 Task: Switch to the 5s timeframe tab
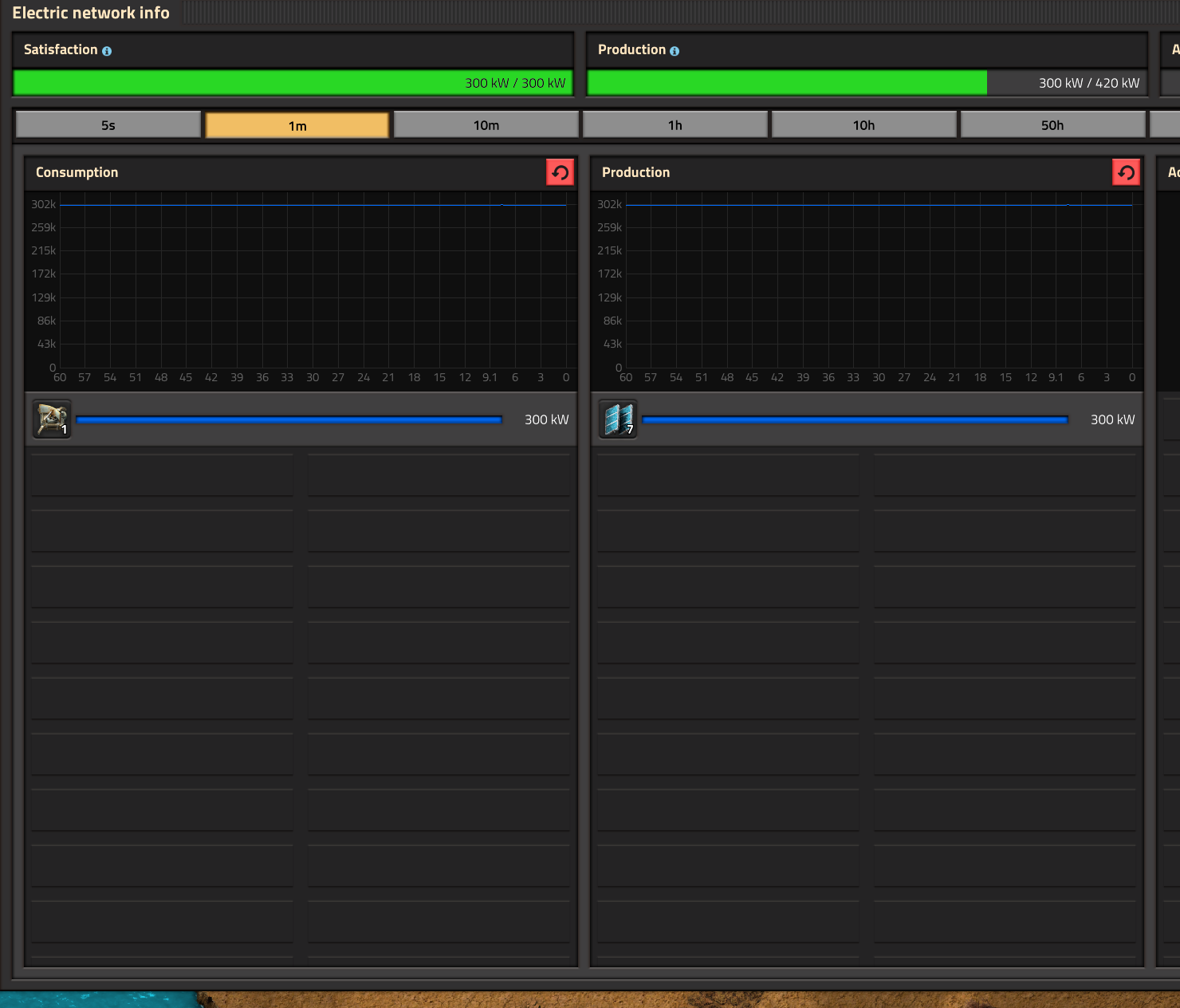[108, 125]
